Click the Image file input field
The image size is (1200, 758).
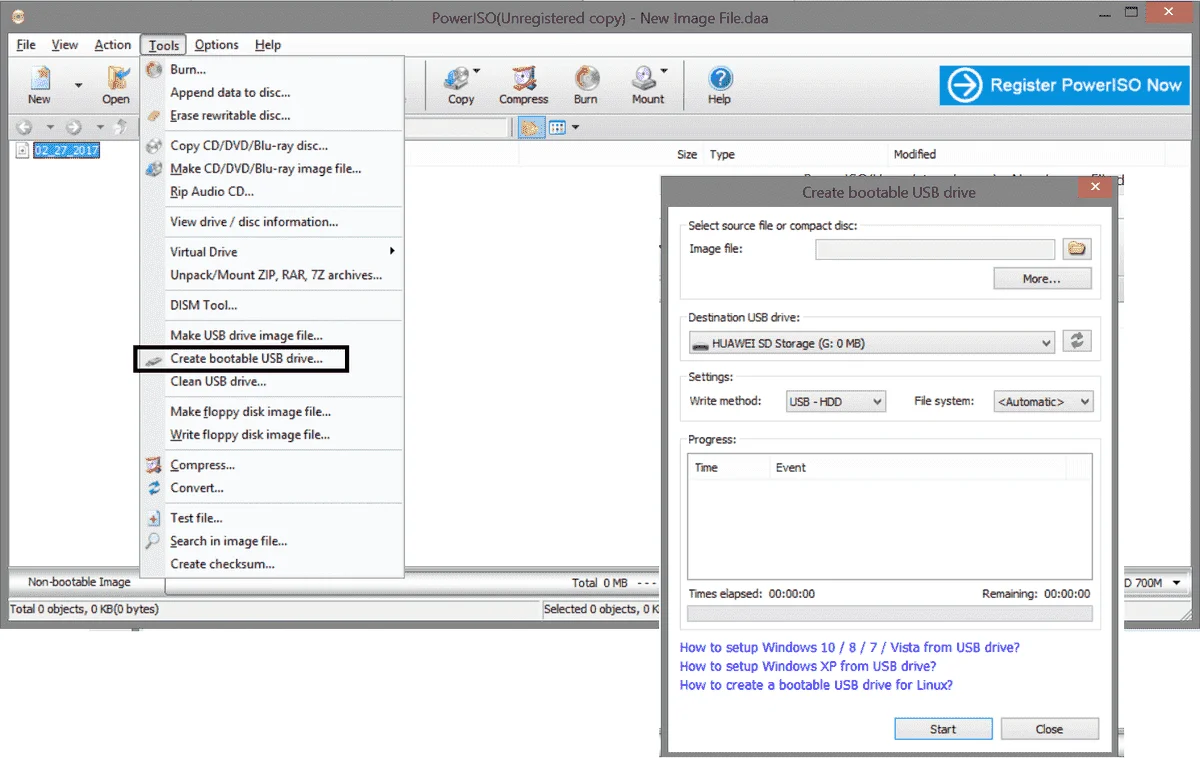[x=935, y=249]
